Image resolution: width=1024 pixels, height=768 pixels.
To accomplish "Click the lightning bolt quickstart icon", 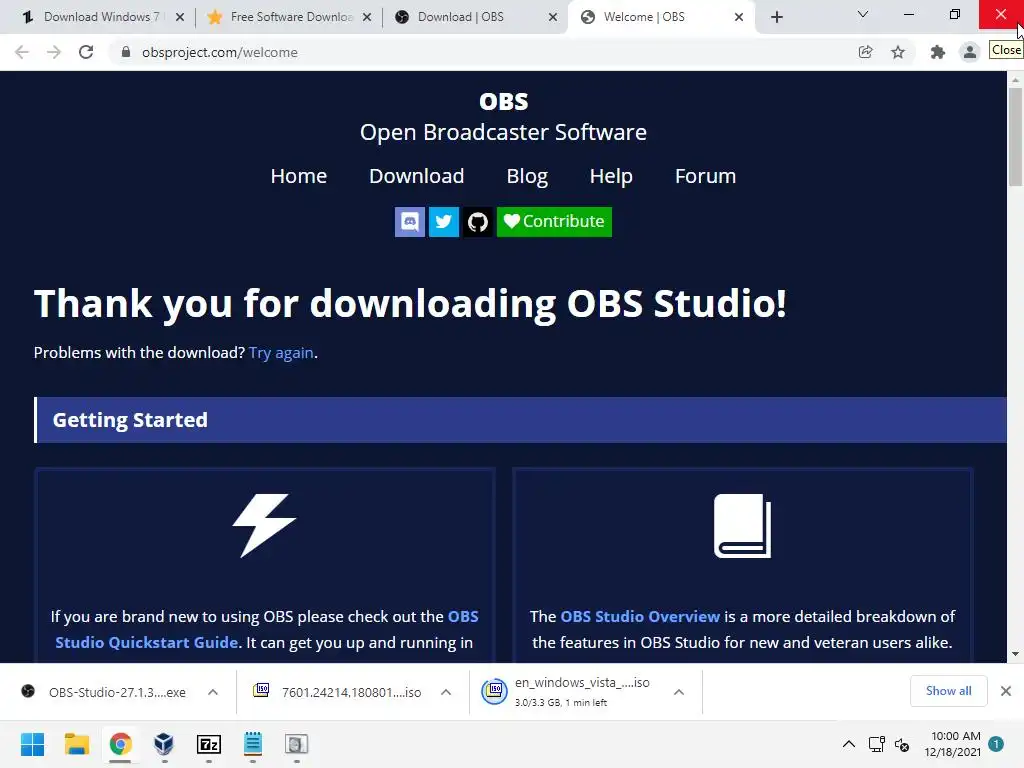I will pyautogui.click(x=264, y=526).
